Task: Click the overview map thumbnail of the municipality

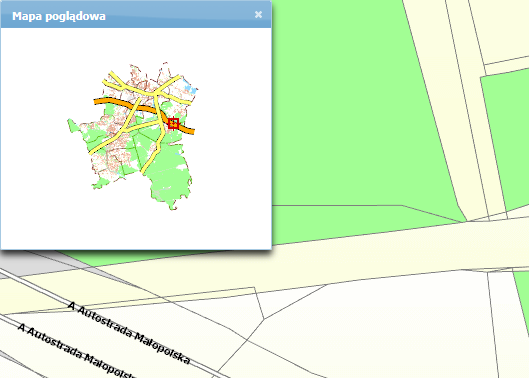Action: point(133,136)
